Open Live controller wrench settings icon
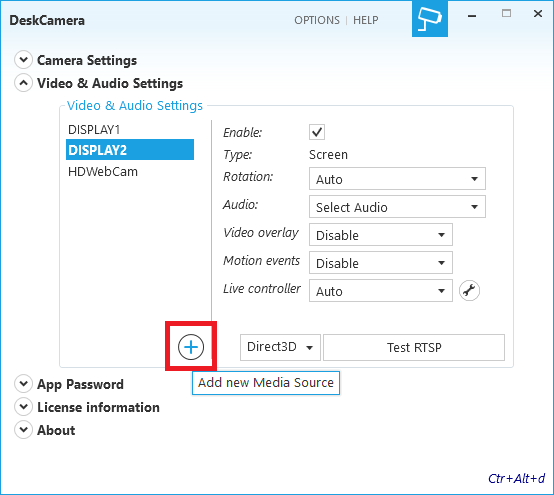 point(469,291)
